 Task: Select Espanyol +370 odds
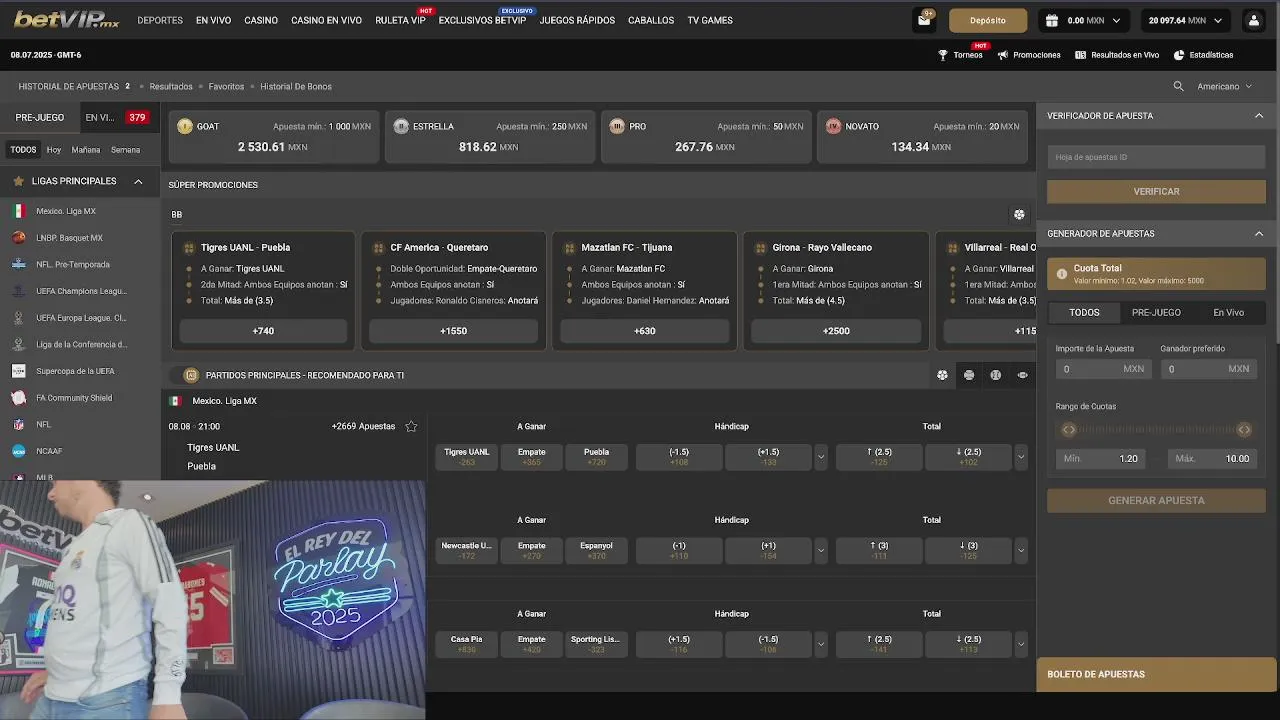coord(596,550)
